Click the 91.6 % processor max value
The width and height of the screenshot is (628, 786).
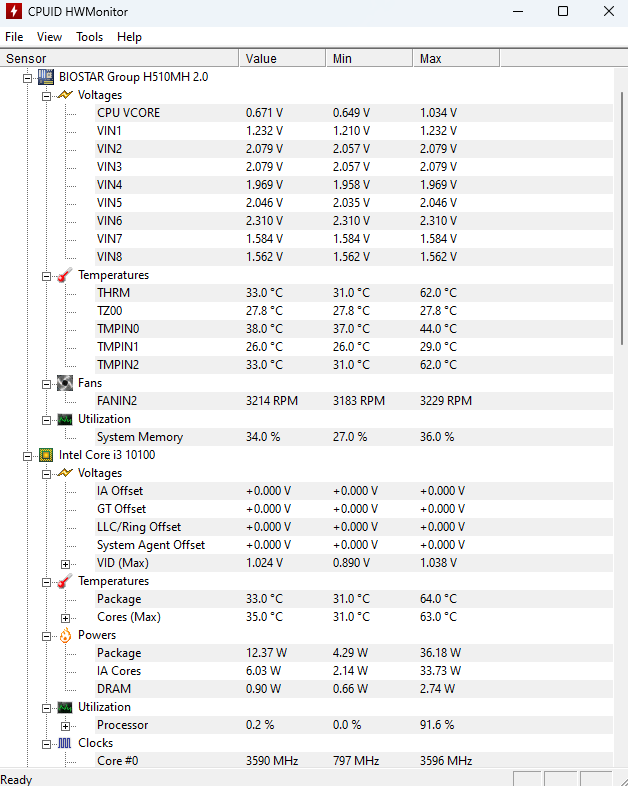tap(437, 725)
